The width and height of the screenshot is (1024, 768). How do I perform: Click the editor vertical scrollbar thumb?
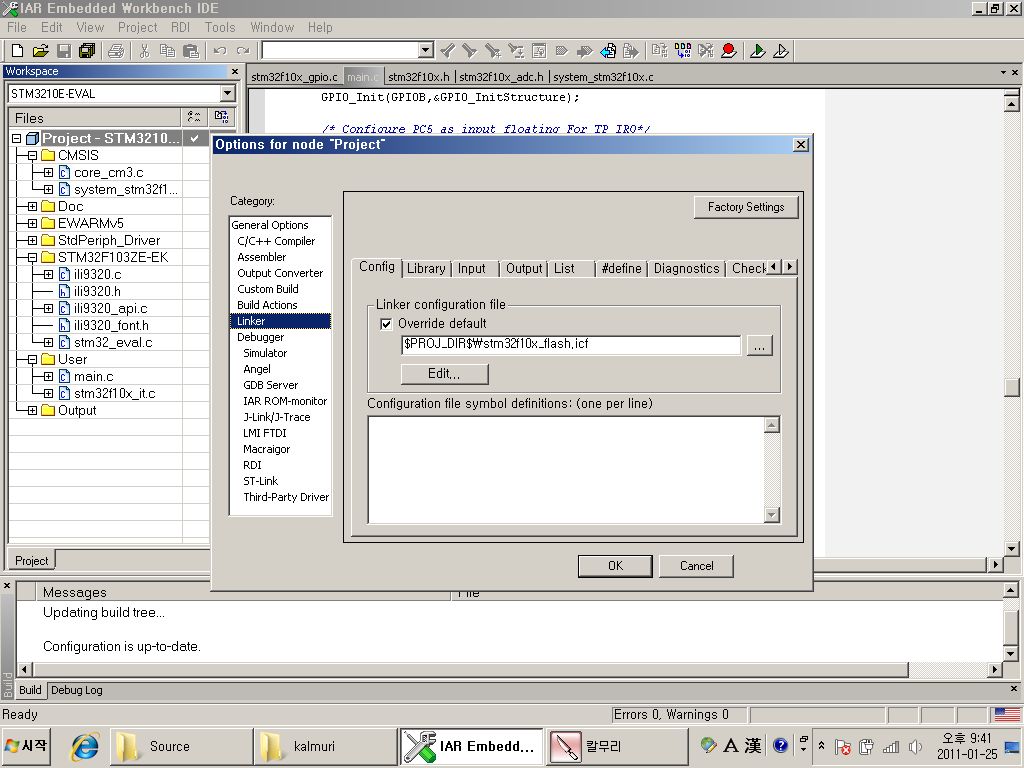(x=1012, y=387)
